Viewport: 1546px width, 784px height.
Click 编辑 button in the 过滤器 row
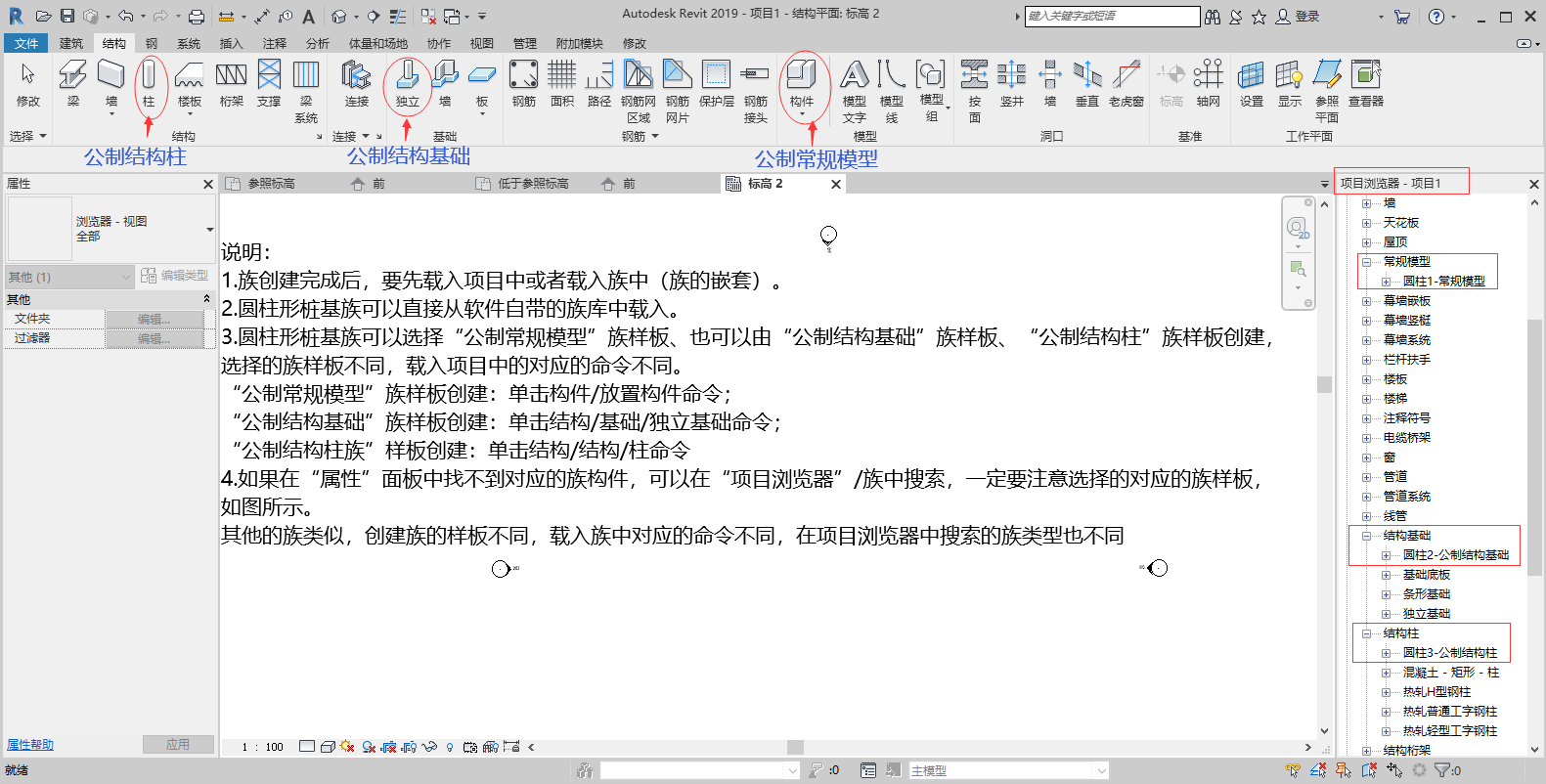tap(155, 338)
